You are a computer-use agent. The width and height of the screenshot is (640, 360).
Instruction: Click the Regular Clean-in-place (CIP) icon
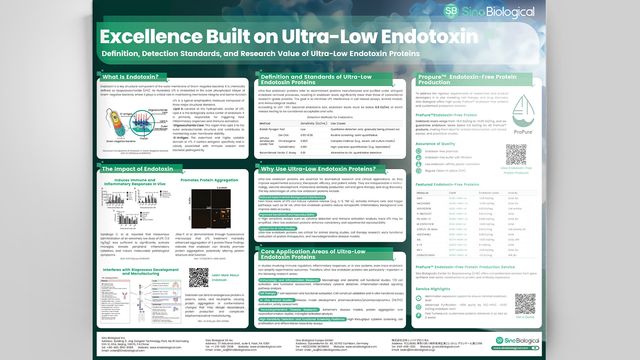(418, 171)
